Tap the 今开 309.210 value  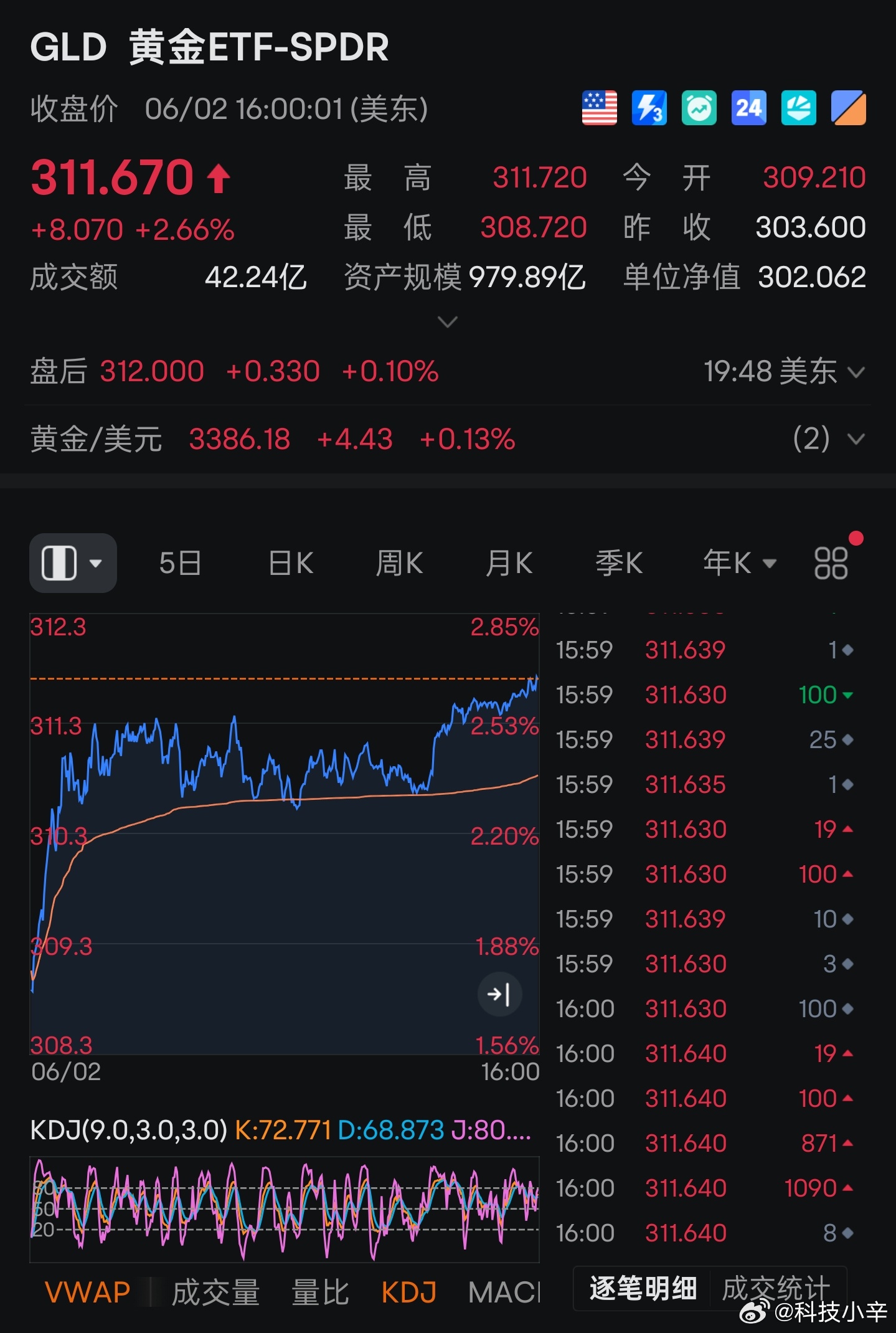pyautogui.click(x=814, y=178)
